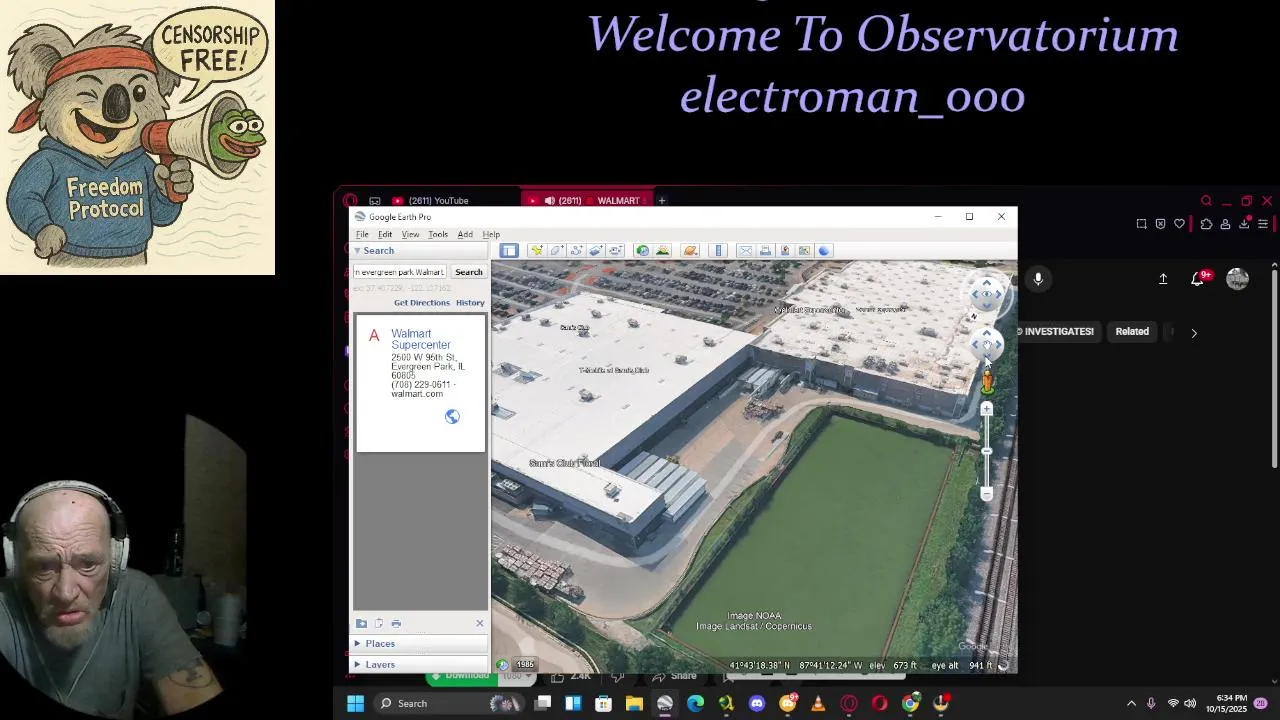Click the search text field in Google Earth
This screenshot has height=720, width=1280.
tap(399, 272)
